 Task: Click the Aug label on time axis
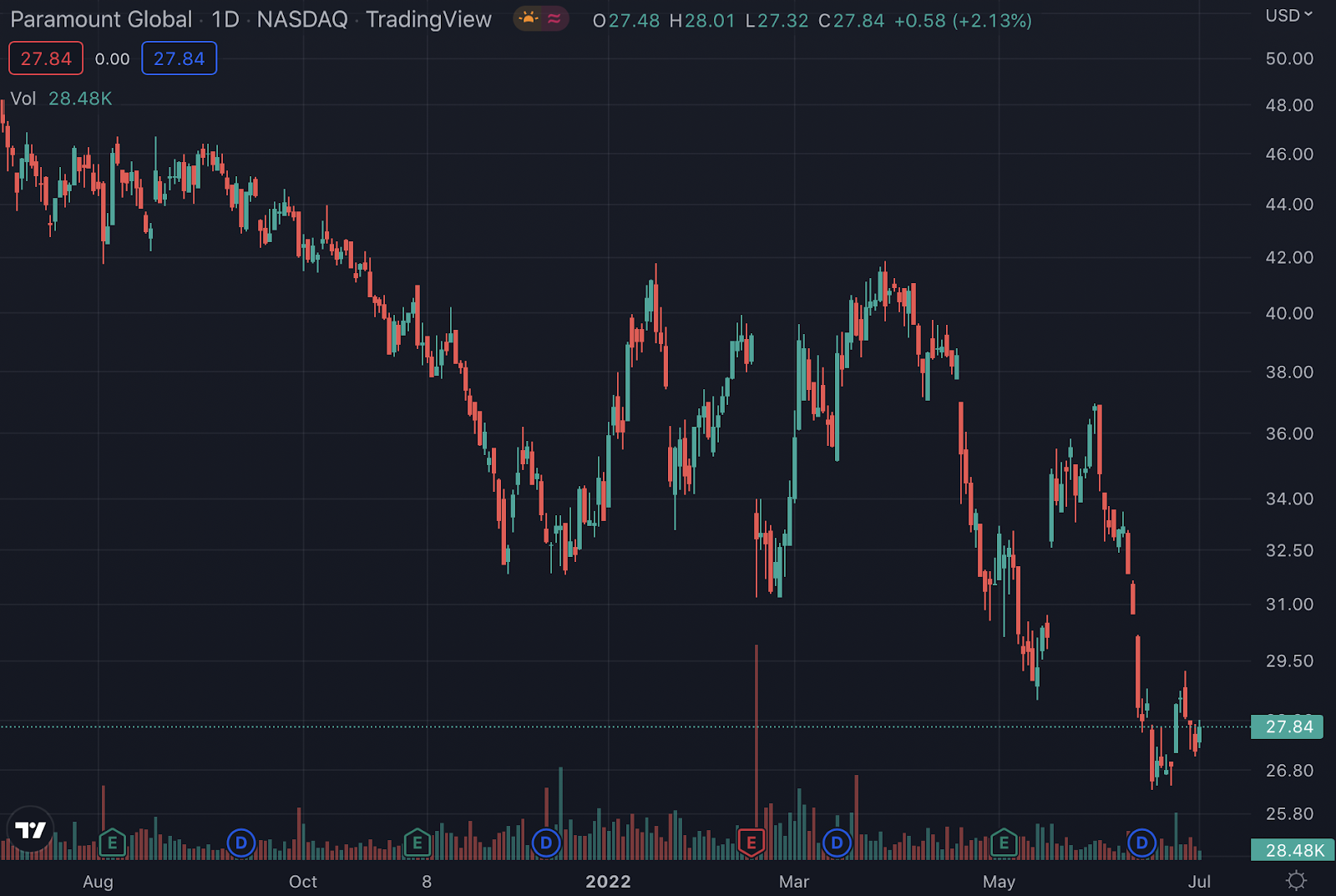(x=99, y=882)
